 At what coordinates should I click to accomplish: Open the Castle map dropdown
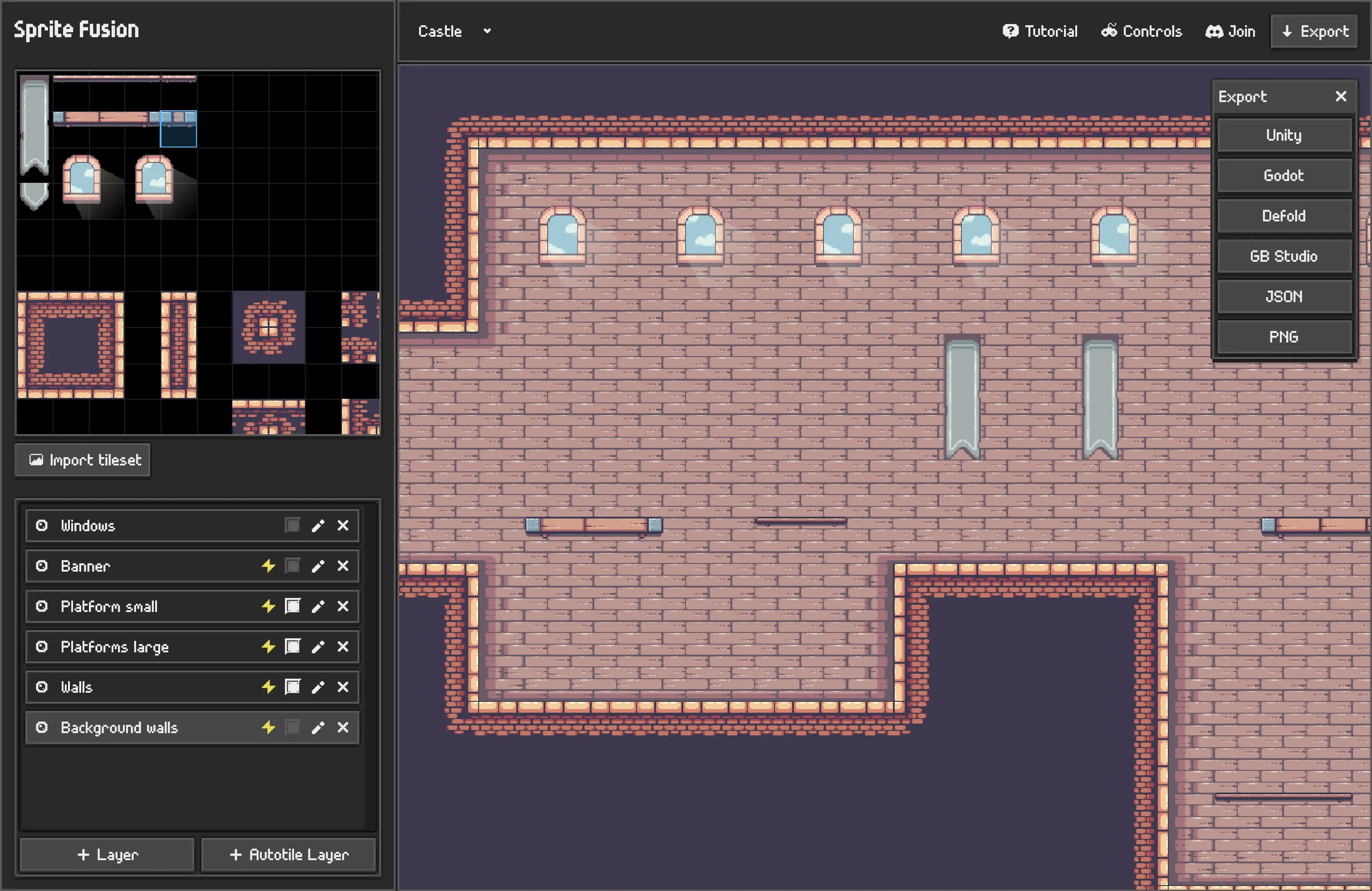(x=454, y=31)
